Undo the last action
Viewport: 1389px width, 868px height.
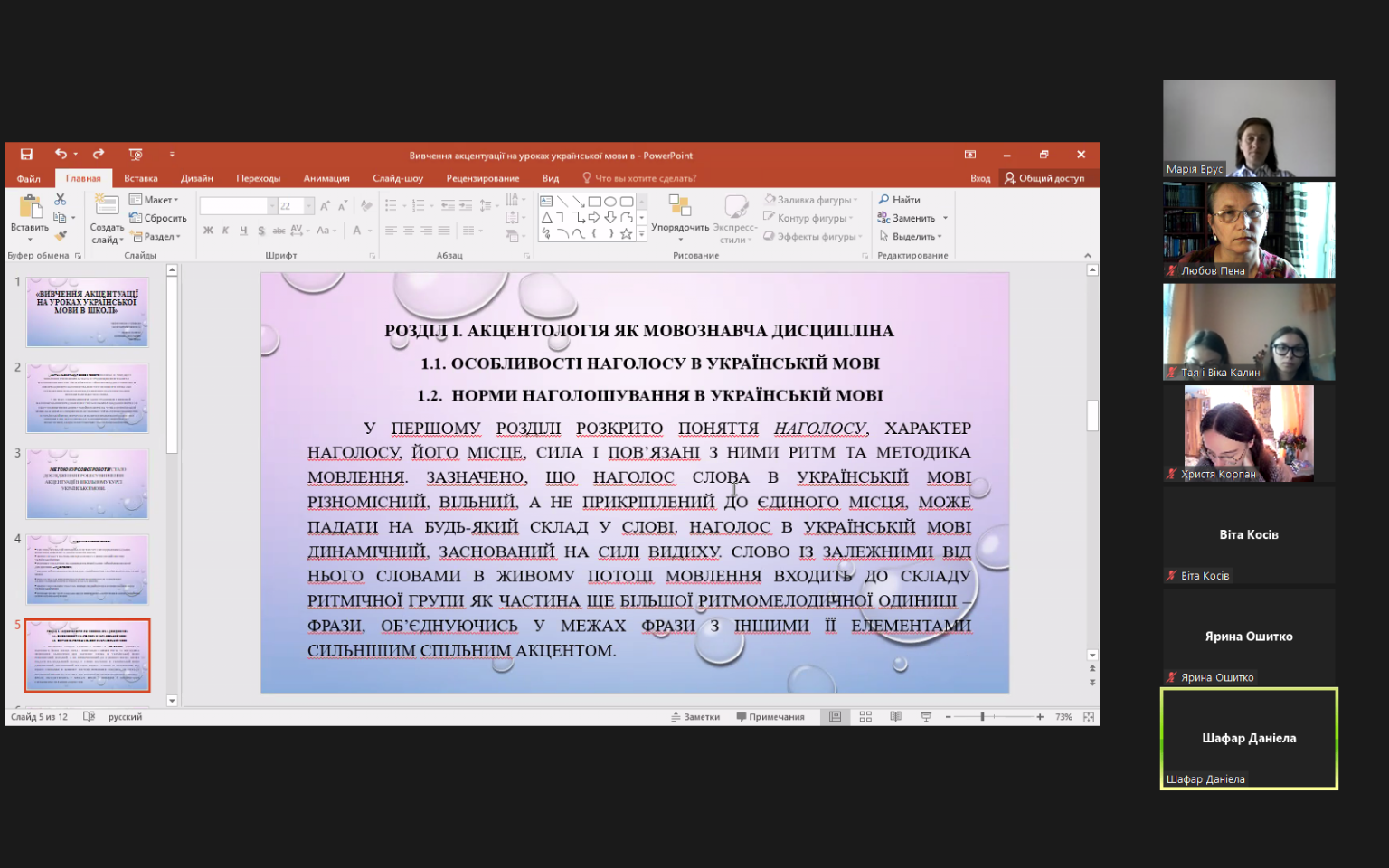point(61,154)
